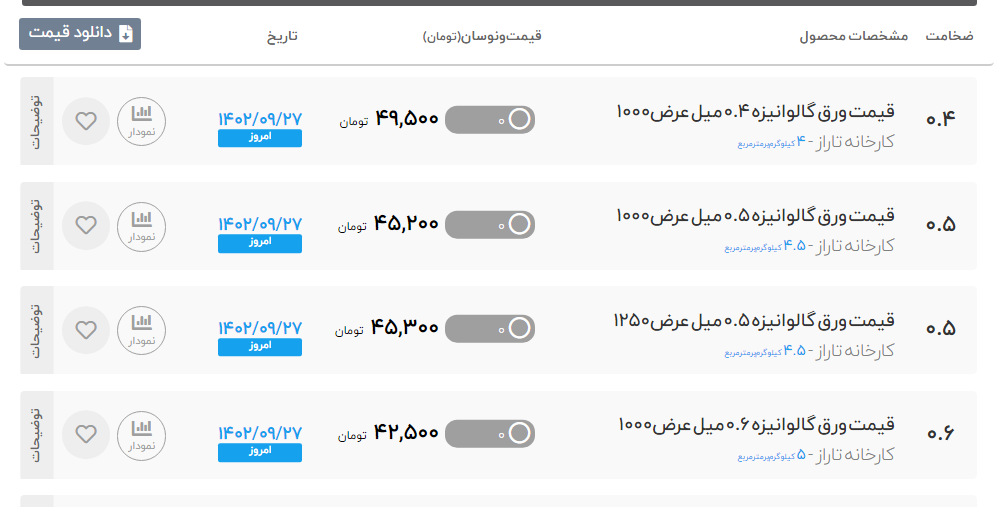
Task: Expand توضیحات panel for 45,200 row
Action: (x=37, y=225)
